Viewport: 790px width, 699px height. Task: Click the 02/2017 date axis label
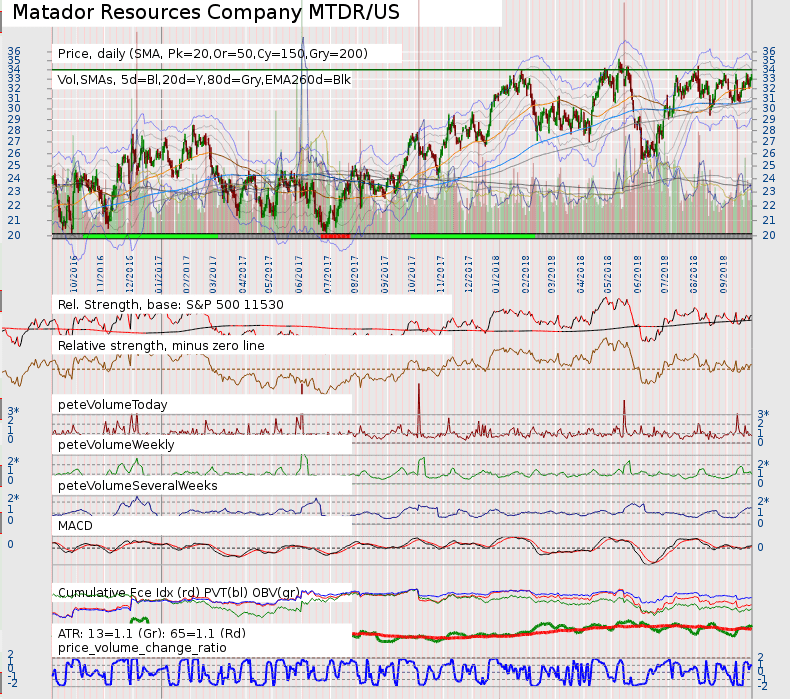186,274
